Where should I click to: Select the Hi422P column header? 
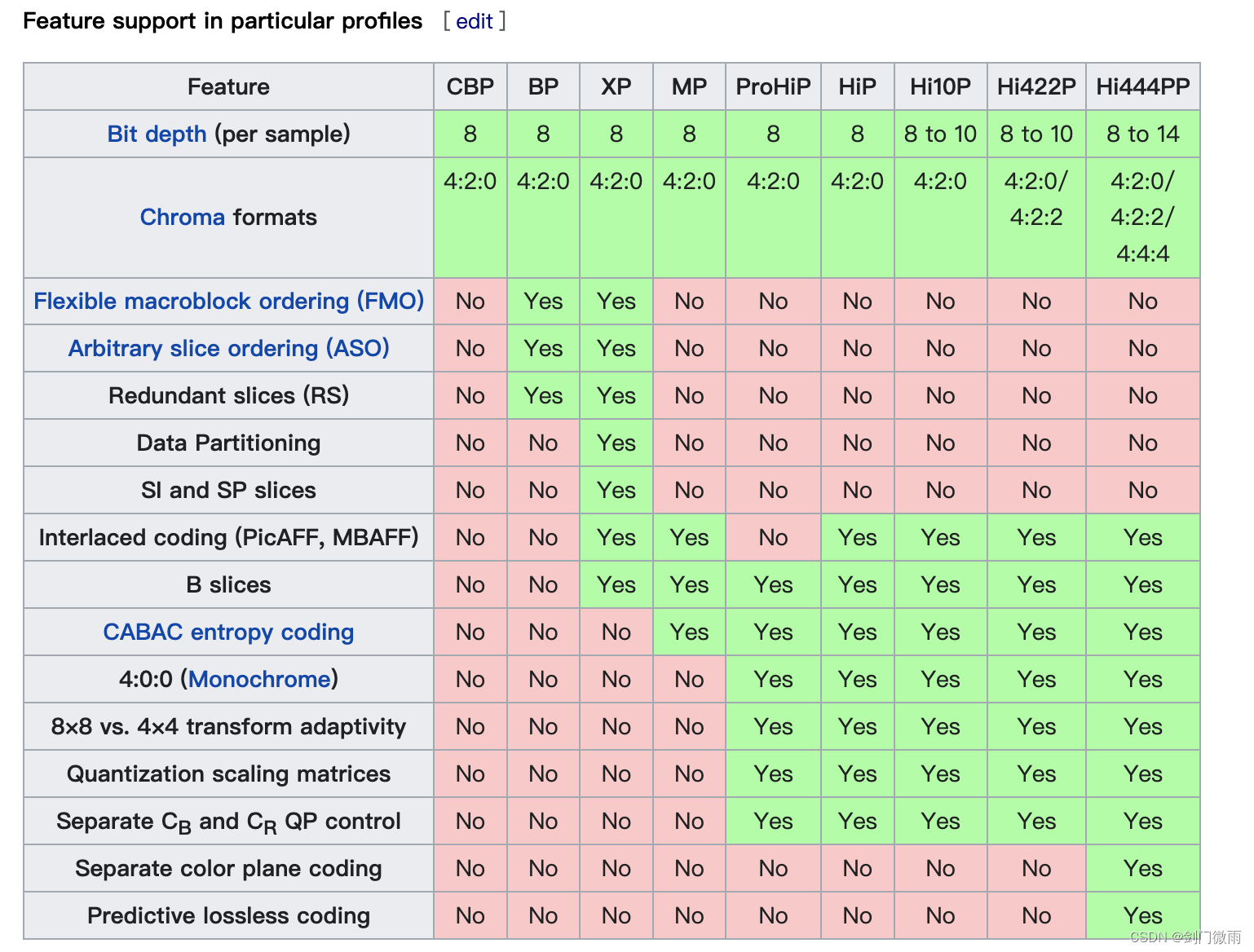click(x=1036, y=86)
